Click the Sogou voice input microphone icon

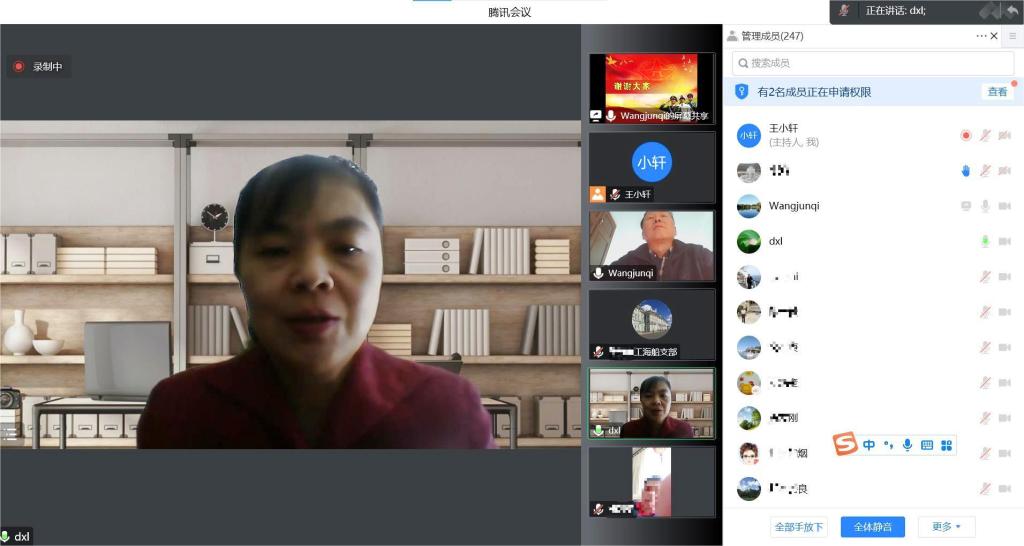pos(907,445)
